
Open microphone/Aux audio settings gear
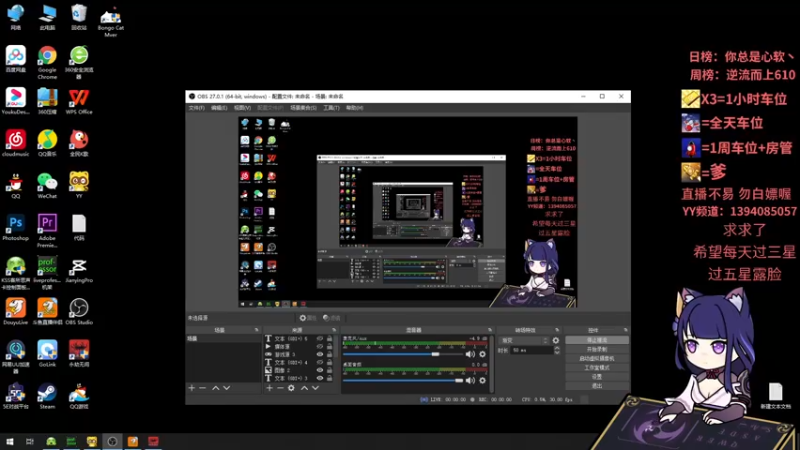(482, 354)
